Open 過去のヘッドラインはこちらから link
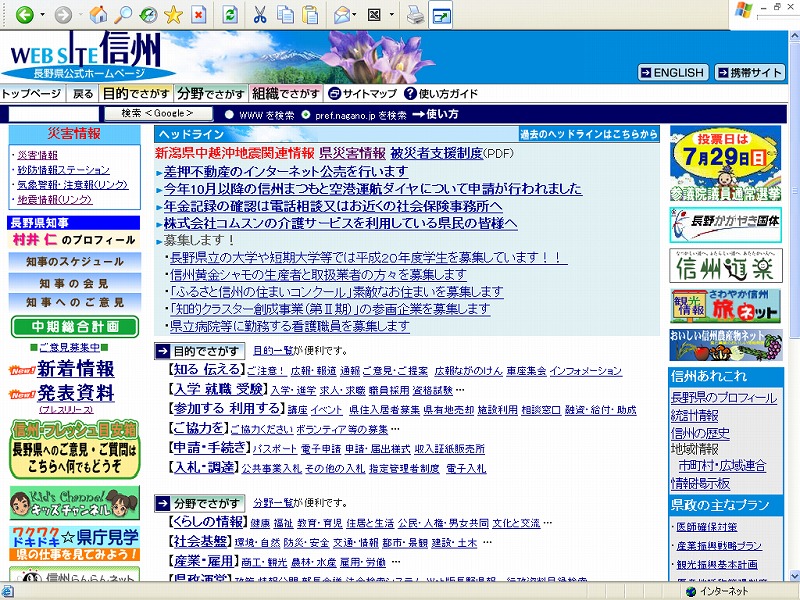This screenshot has width=800, height=600. click(588, 134)
